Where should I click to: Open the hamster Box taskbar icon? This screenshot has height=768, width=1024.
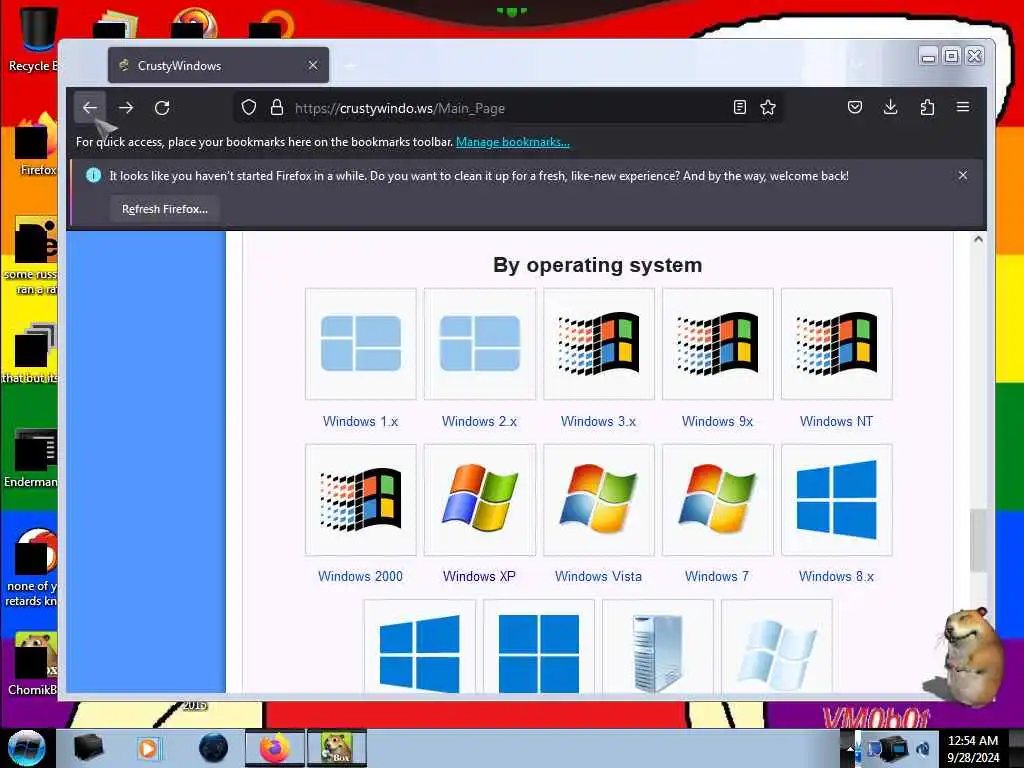(x=337, y=748)
